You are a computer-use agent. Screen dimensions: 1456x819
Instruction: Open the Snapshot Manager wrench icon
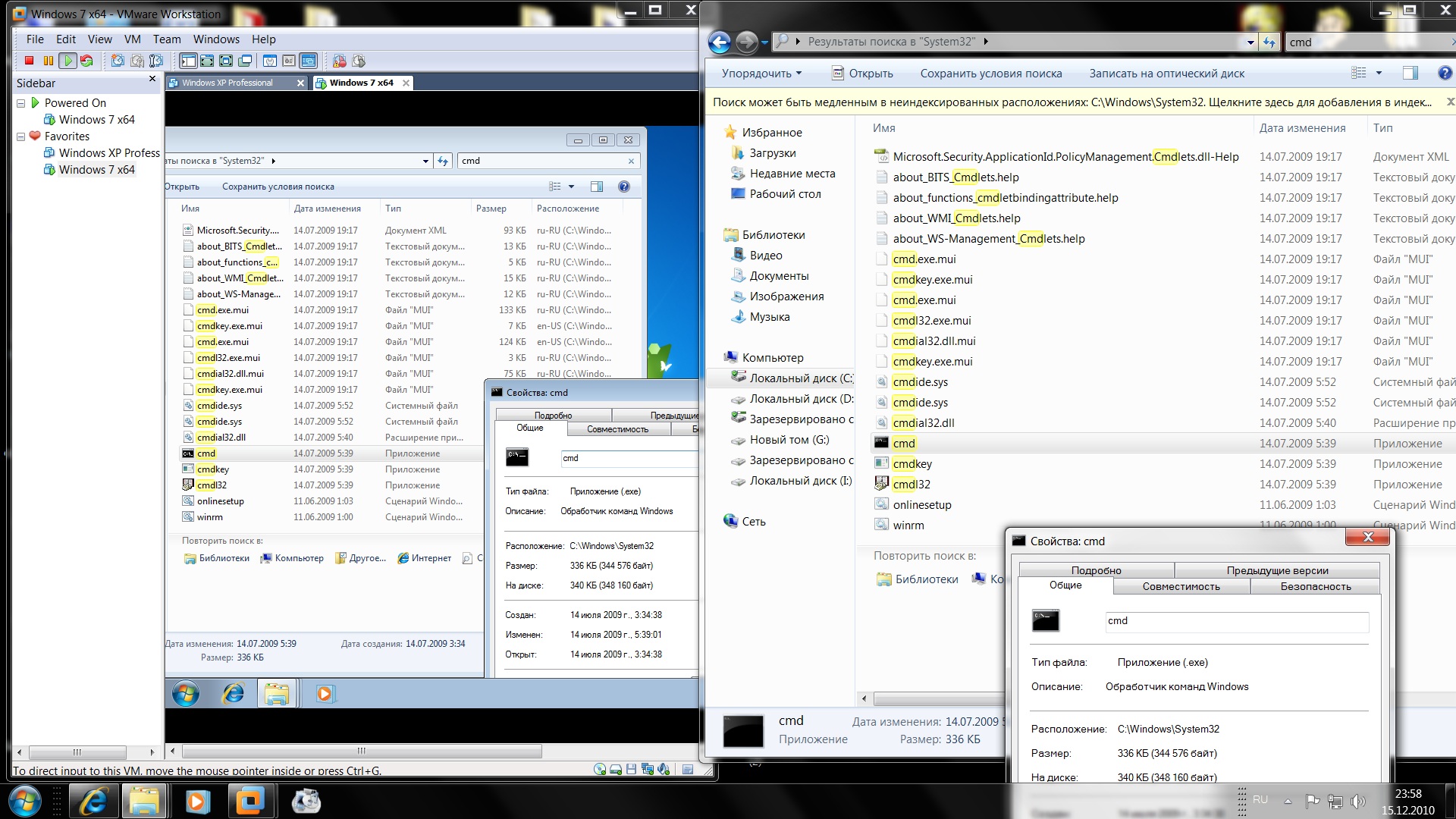tap(156, 61)
